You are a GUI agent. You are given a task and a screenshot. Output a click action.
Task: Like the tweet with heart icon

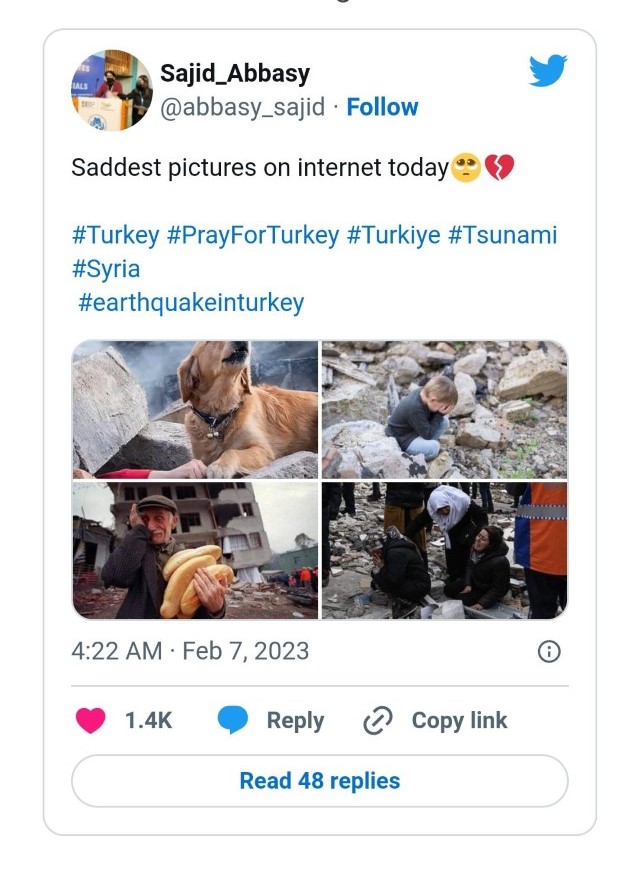click(x=91, y=721)
